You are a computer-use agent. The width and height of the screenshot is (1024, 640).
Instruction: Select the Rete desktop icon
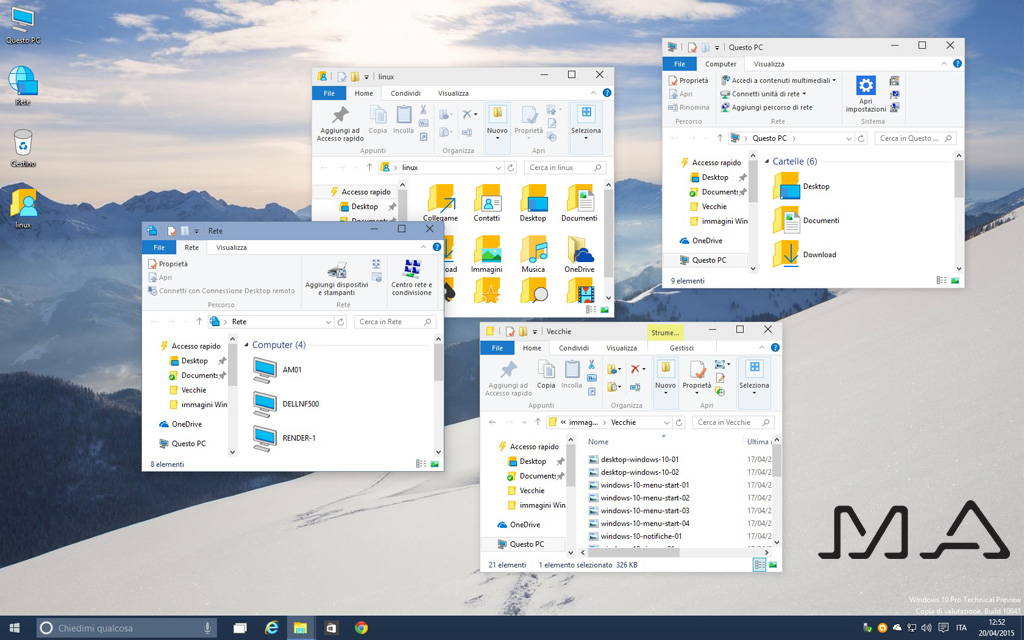pyautogui.click(x=23, y=86)
